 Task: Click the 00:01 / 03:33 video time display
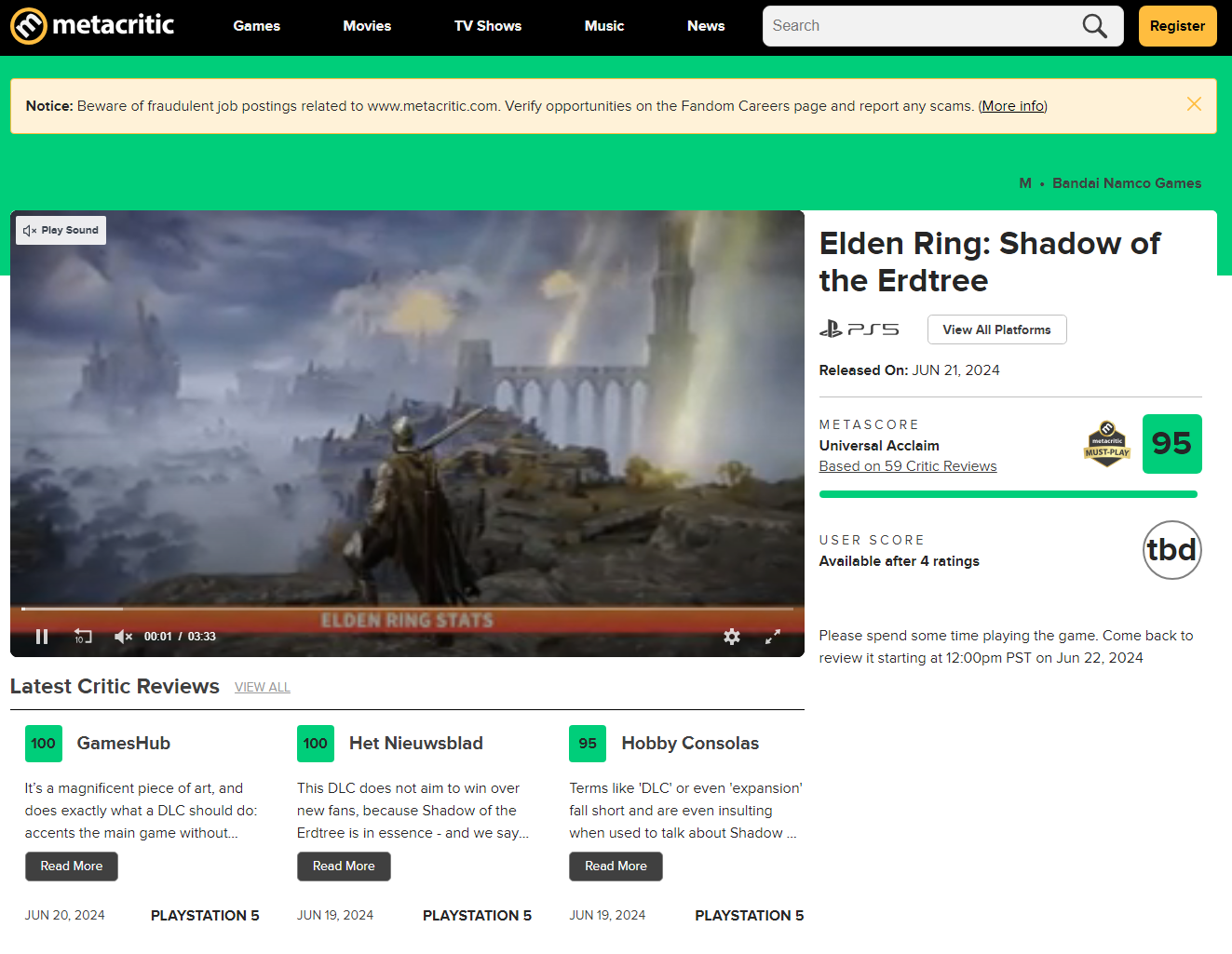click(x=180, y=637)
